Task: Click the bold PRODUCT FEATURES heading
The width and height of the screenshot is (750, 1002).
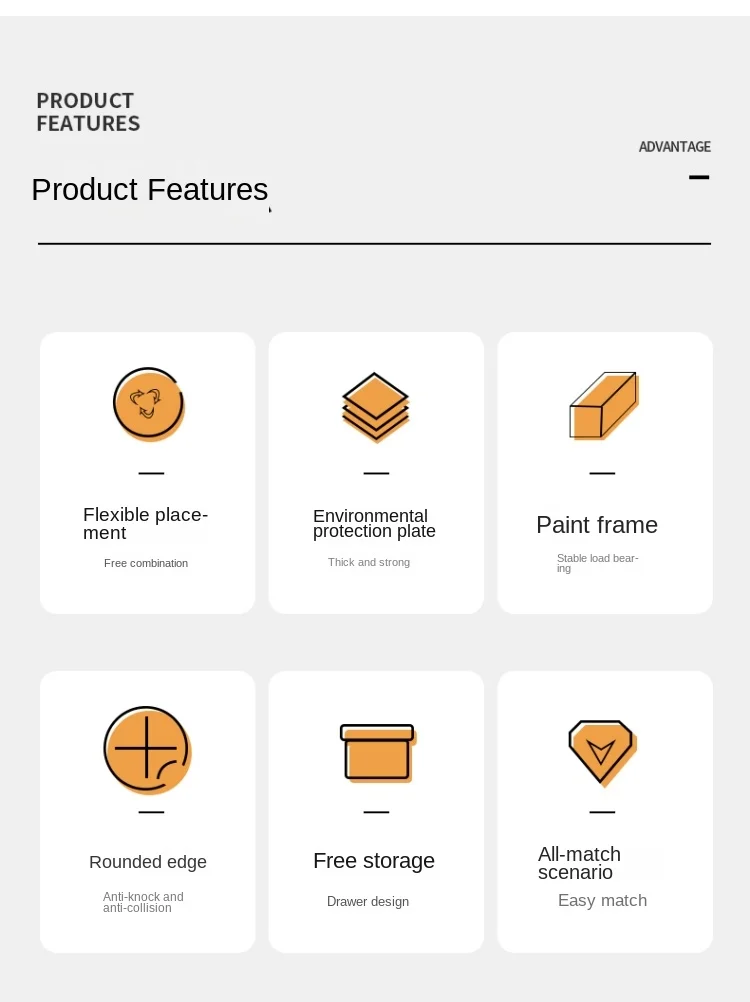Action: 88,112
